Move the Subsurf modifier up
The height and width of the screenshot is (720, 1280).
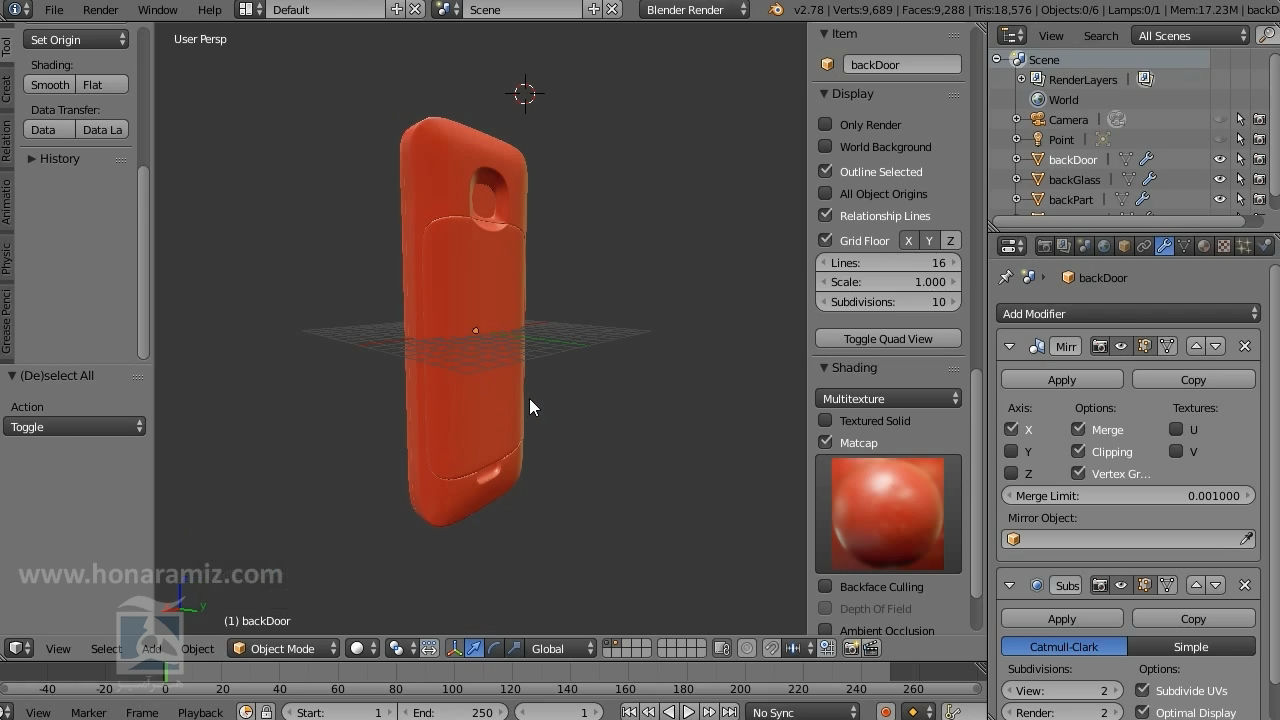click(x=1196, y=585)
